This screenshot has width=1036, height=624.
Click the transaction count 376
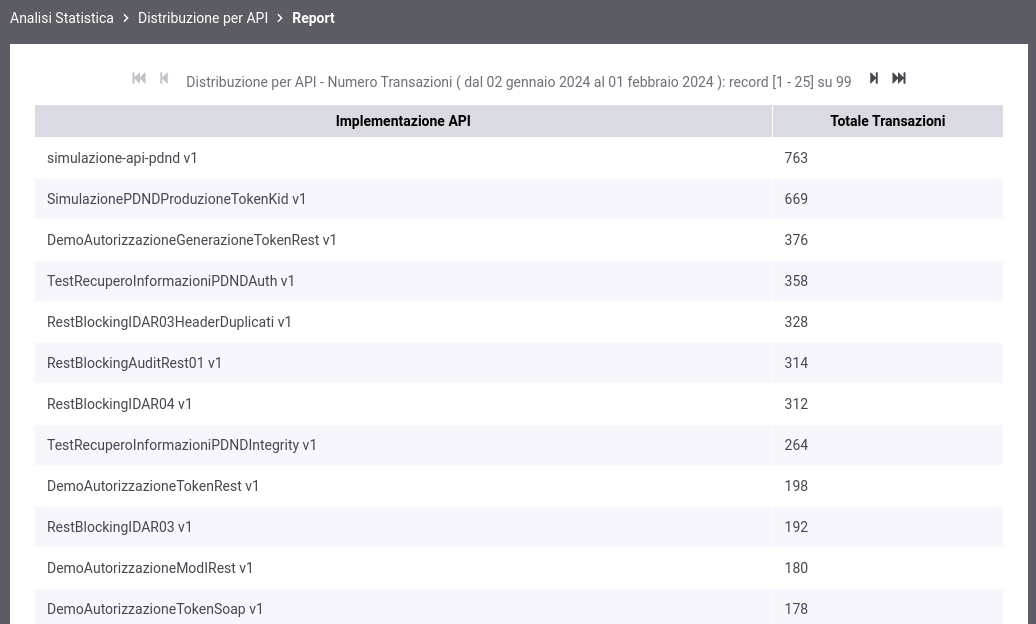[x=796, y=240]
